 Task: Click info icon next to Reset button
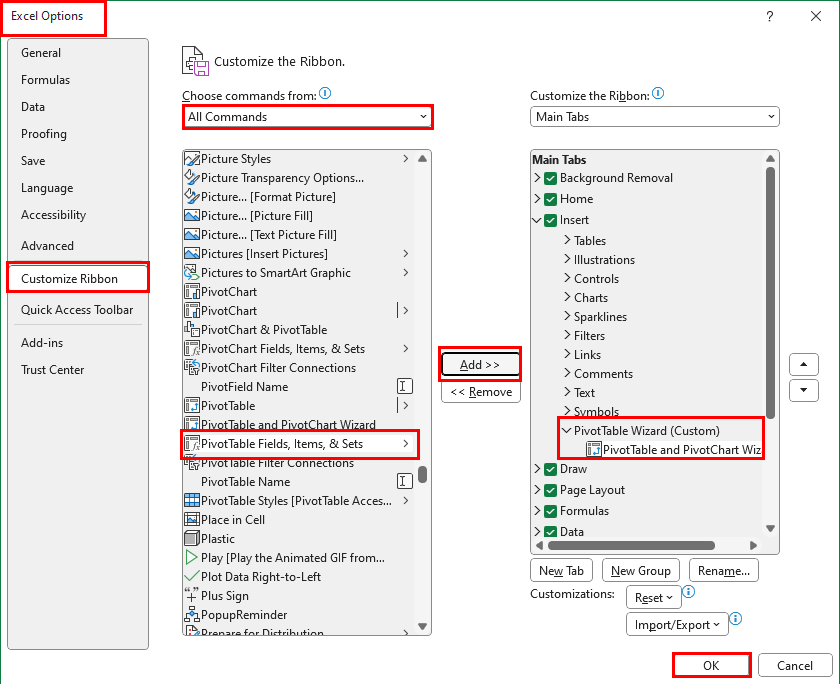point(689,592)
